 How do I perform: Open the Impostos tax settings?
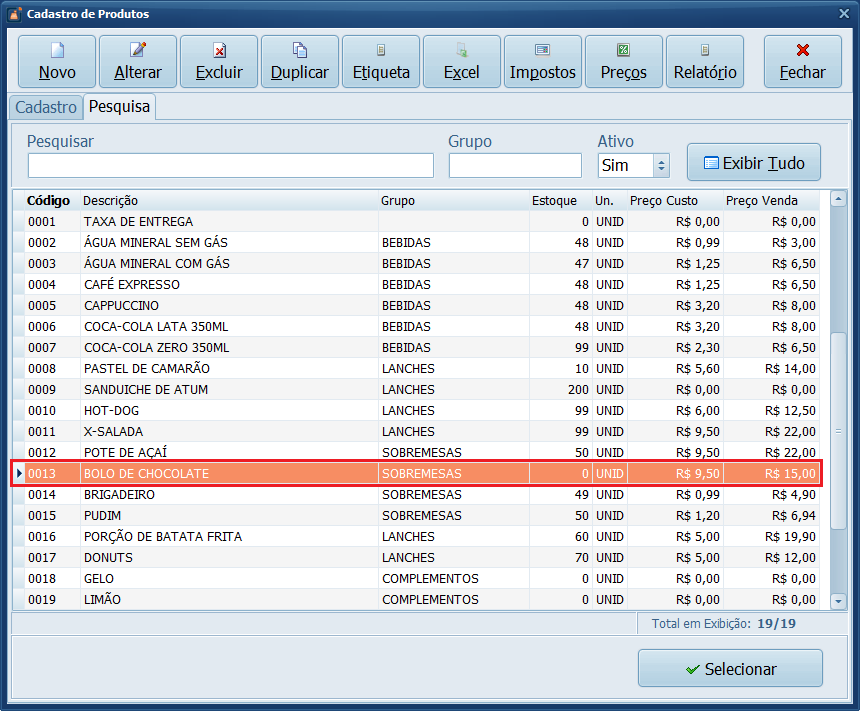(x=543, y=61)
